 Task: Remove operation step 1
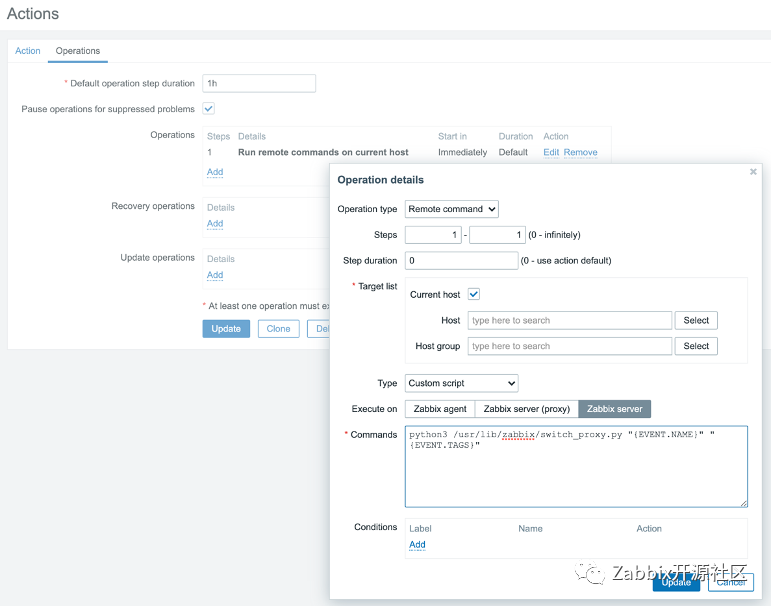tap(580, 152)
